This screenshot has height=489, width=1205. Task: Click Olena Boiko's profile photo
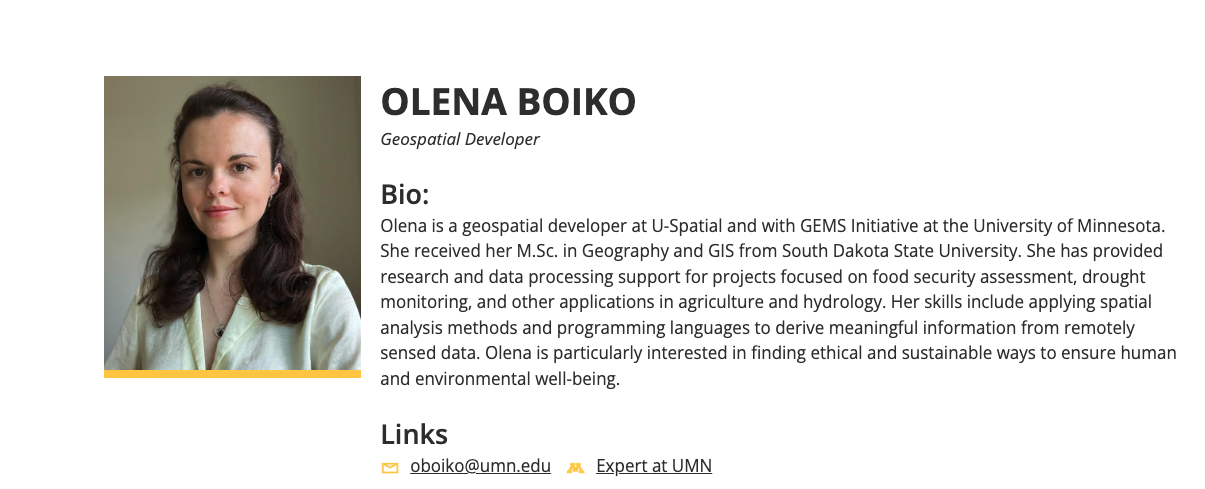pyautogui.click(x=232, y=222)
